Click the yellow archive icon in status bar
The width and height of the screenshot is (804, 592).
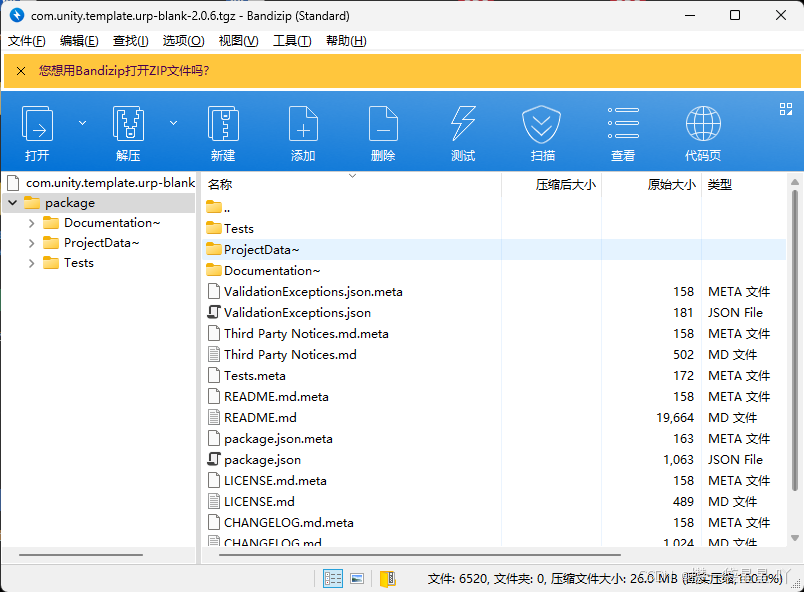click(388, 579)
